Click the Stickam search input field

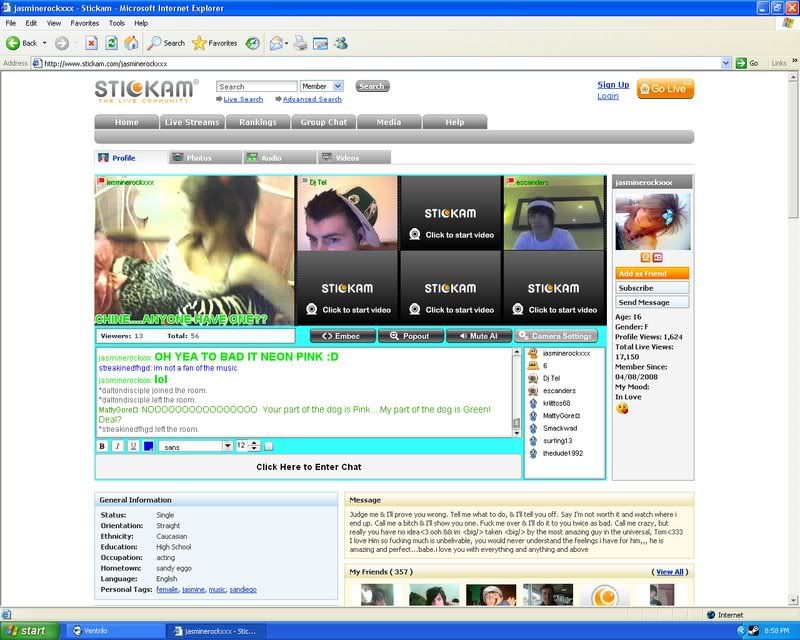pos(256,86)
